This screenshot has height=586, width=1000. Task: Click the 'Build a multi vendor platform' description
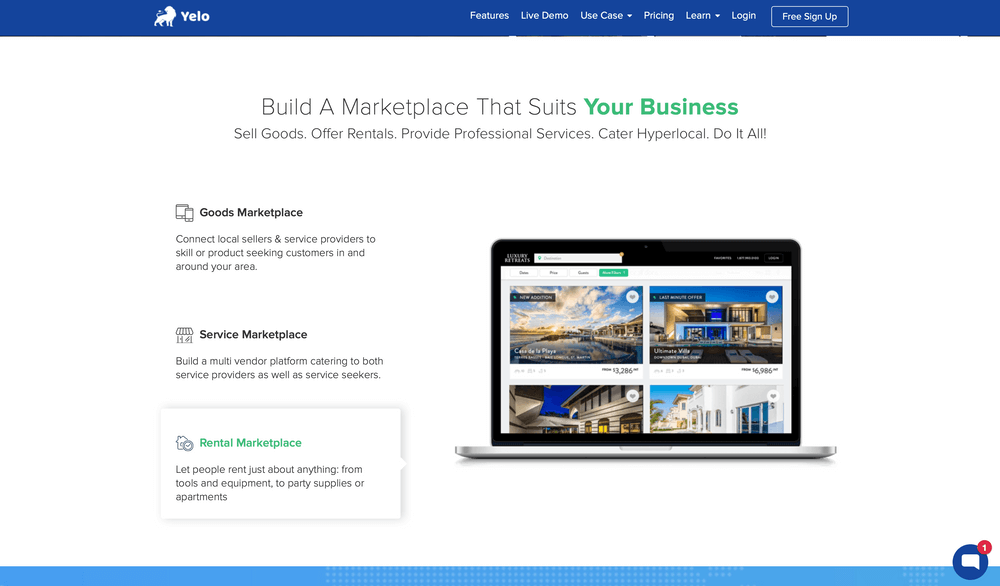click(x=279, y=368)
